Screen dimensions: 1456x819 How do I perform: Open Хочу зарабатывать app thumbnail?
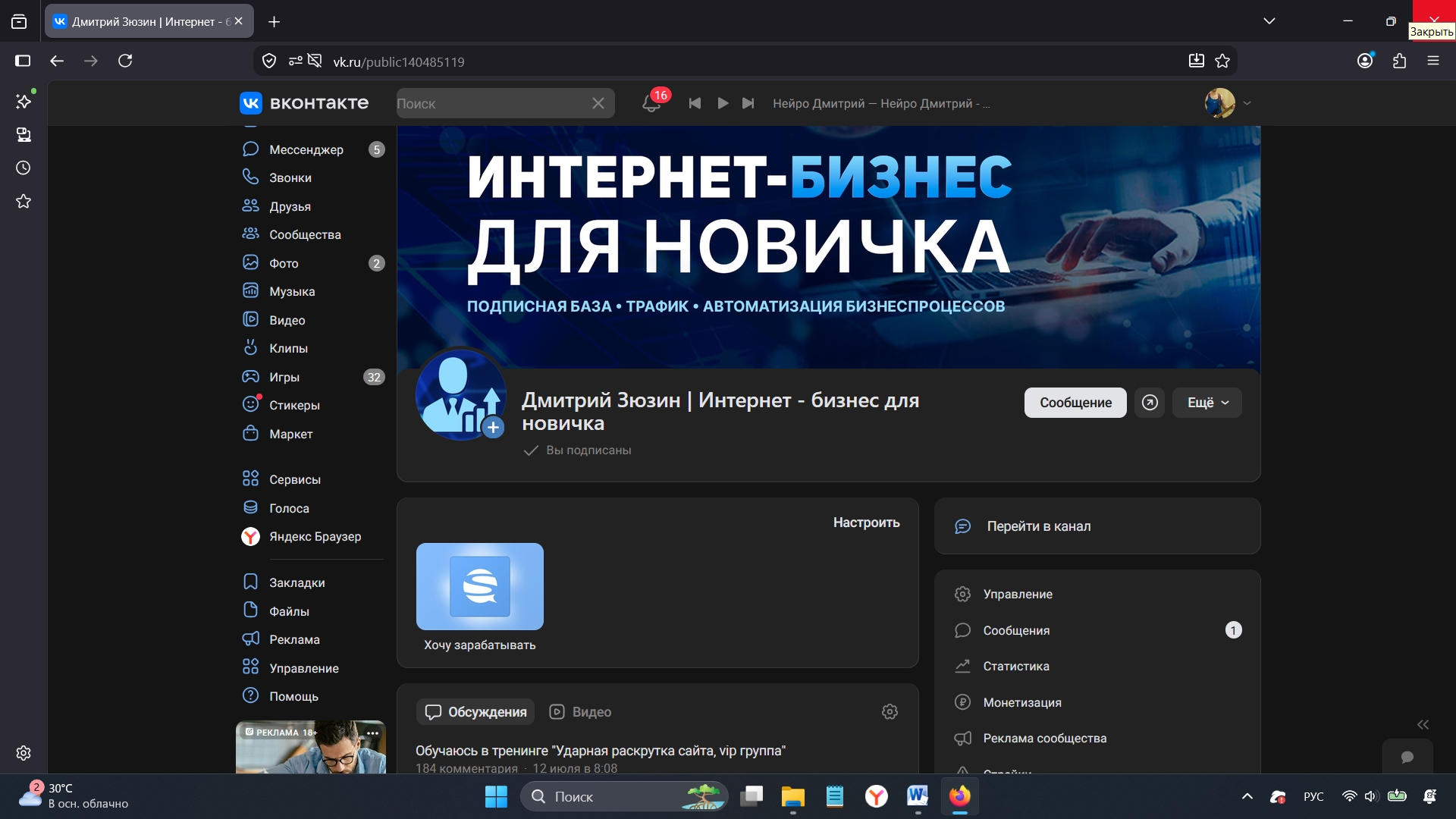click(480, 586)
